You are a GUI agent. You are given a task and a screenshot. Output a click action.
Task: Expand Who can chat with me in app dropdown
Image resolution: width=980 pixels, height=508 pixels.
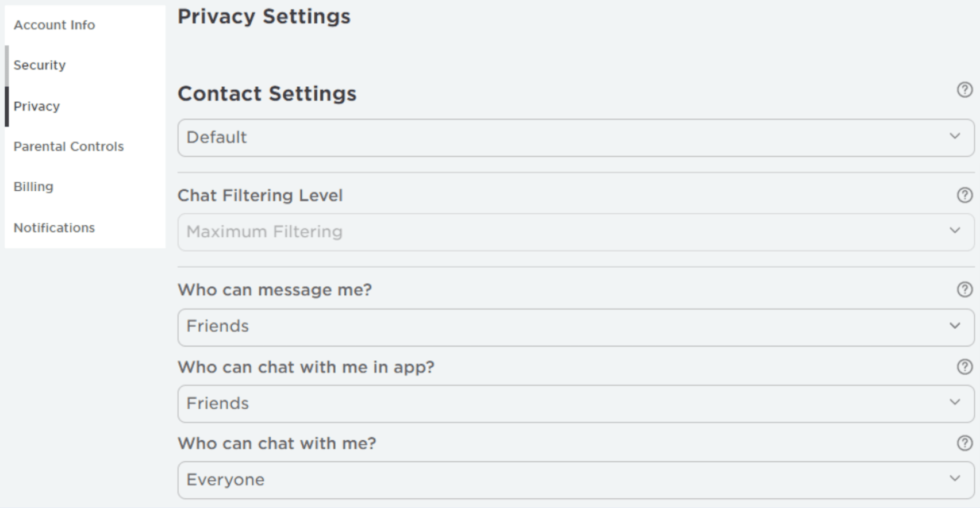click(575, 403)
